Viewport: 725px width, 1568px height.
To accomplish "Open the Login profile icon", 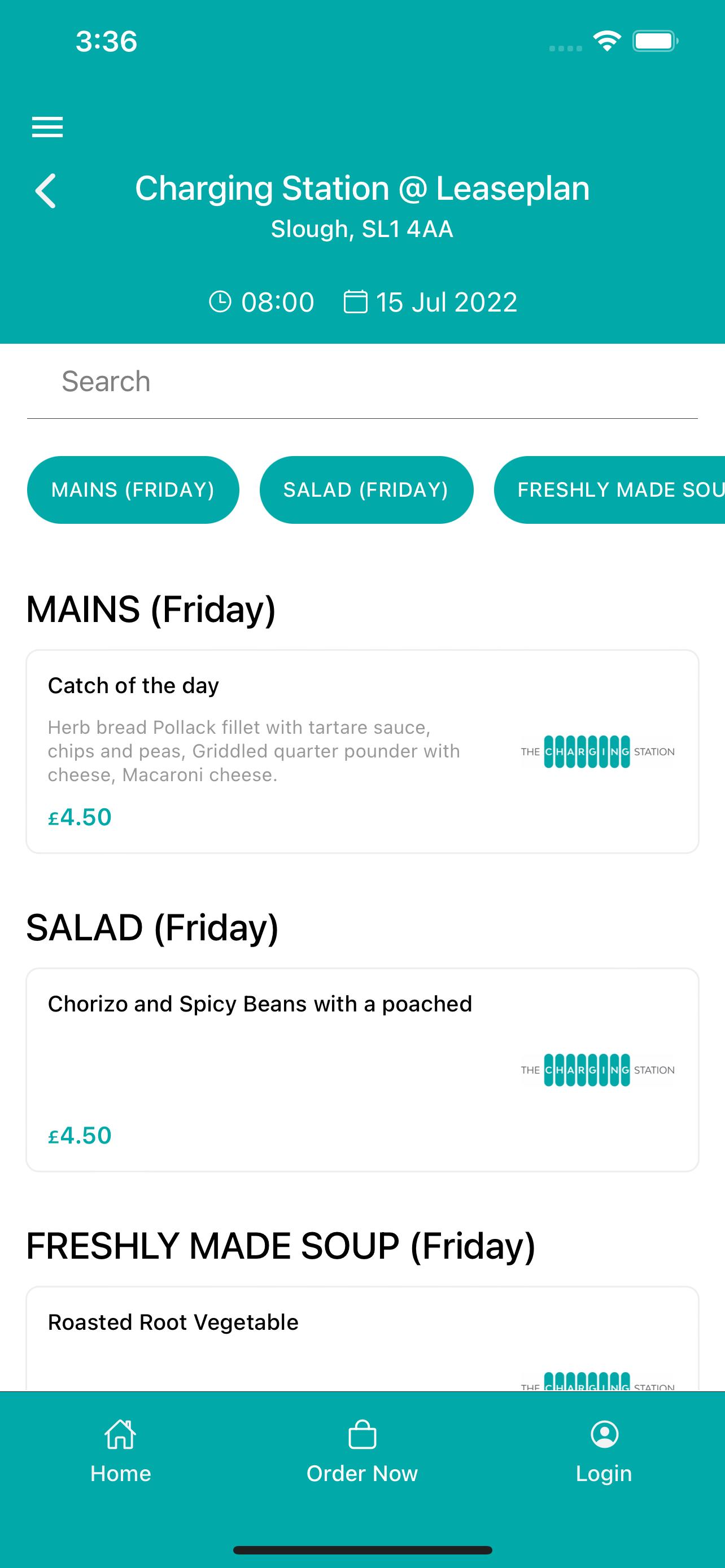I will click(x=605, y=1434).
